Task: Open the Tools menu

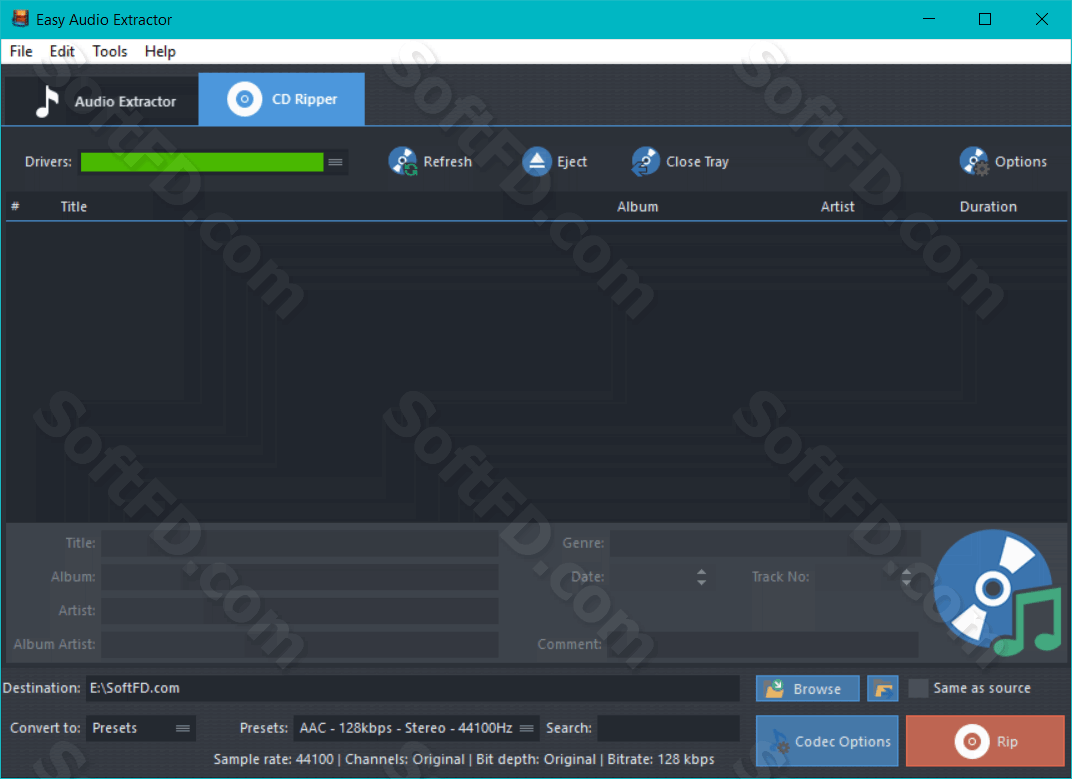Action: (110, 51)
